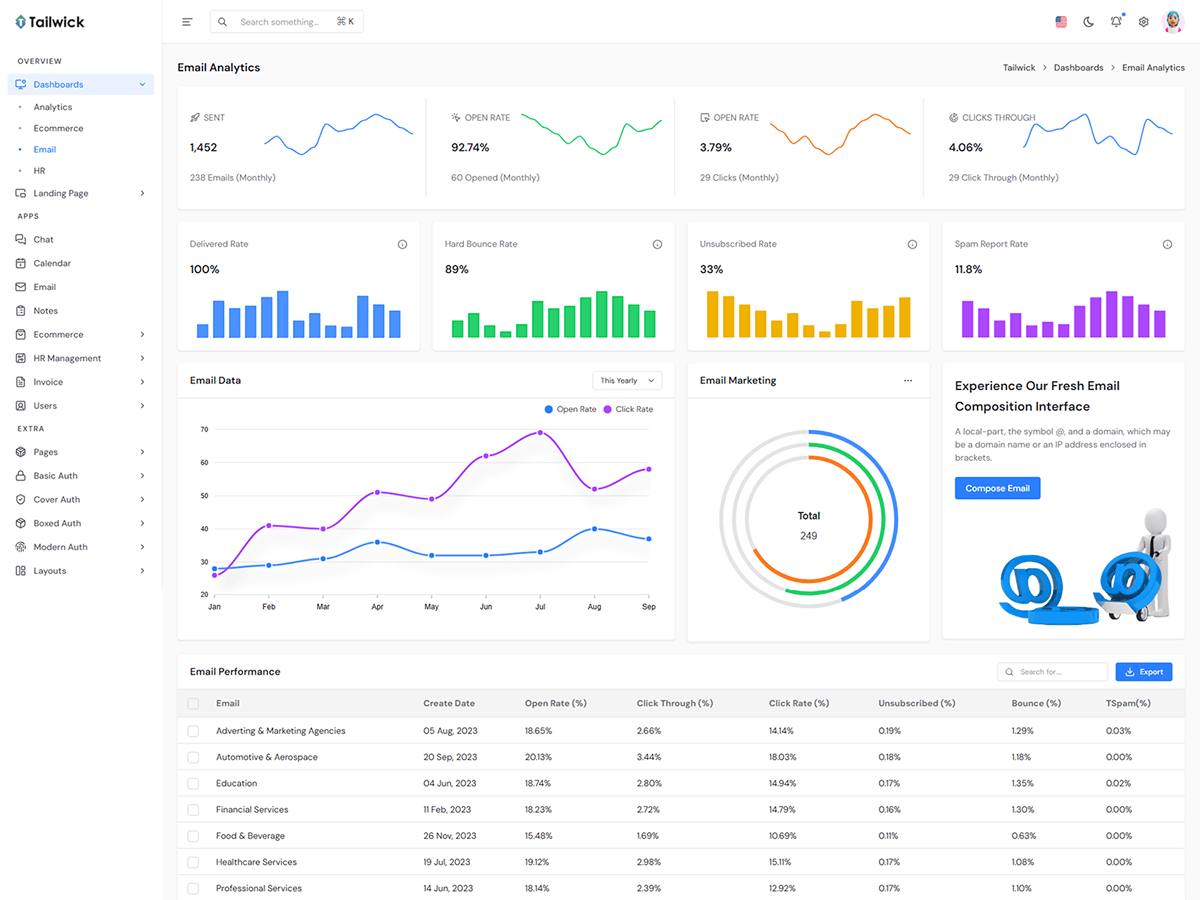Switch to dark mode via moon icon
Viewport: 1200px width, 900px height.
click(1089, 22)
